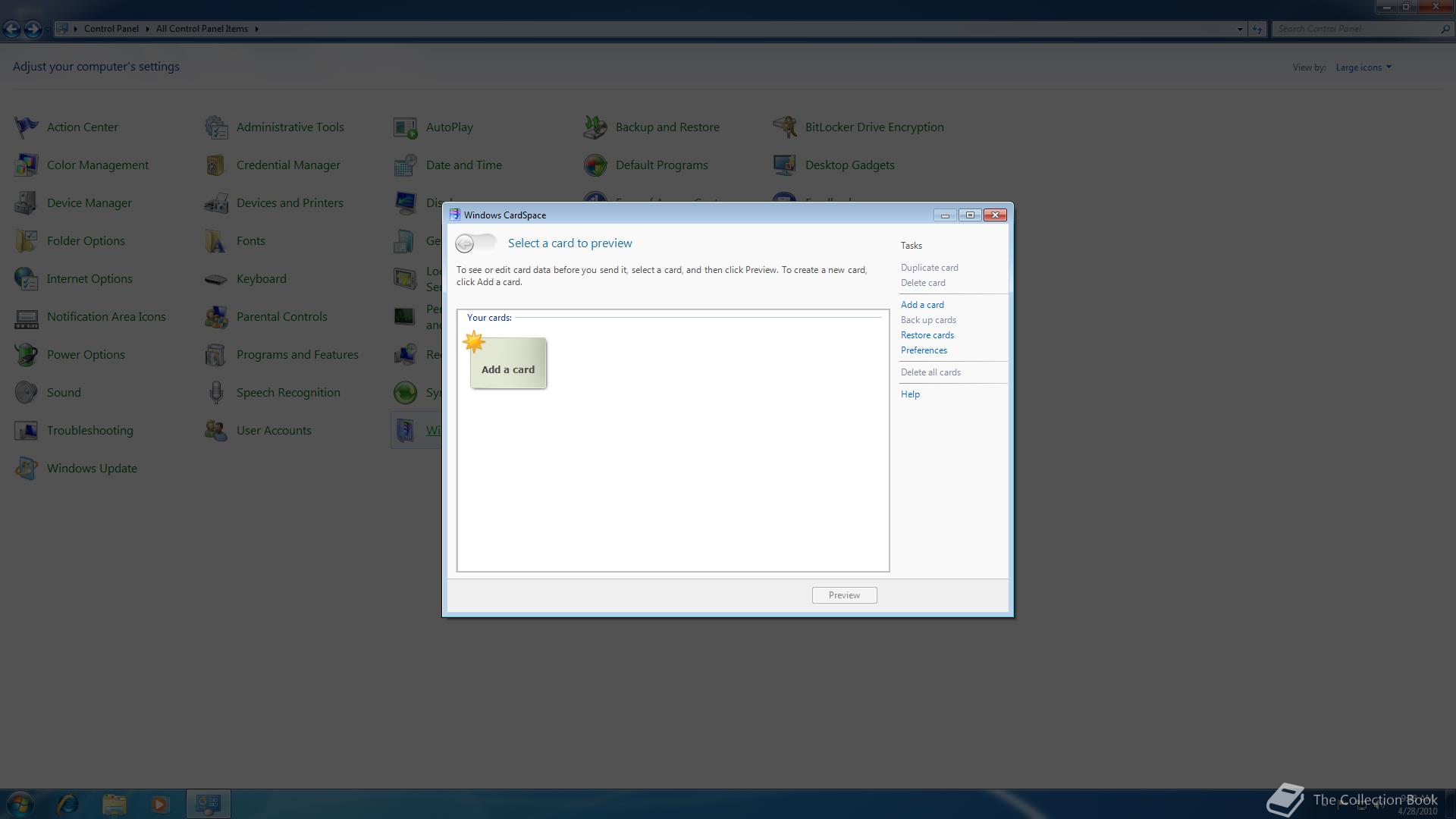Screen dimensions: 1456x819
Task: Click address bar refresh button
Action: pos(1257,29)
